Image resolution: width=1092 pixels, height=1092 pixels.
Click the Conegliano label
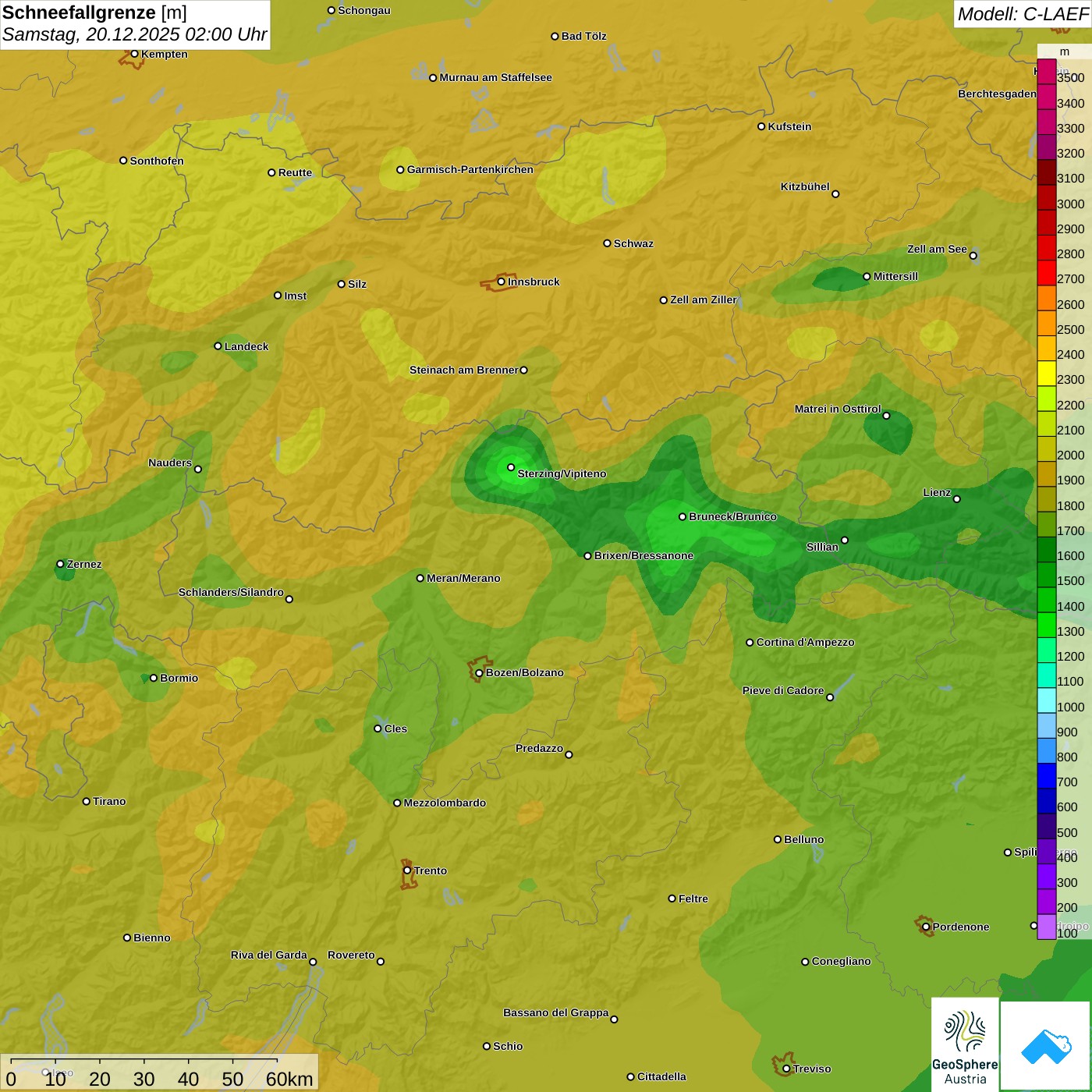pyautogui.click(x=841, y=961)
